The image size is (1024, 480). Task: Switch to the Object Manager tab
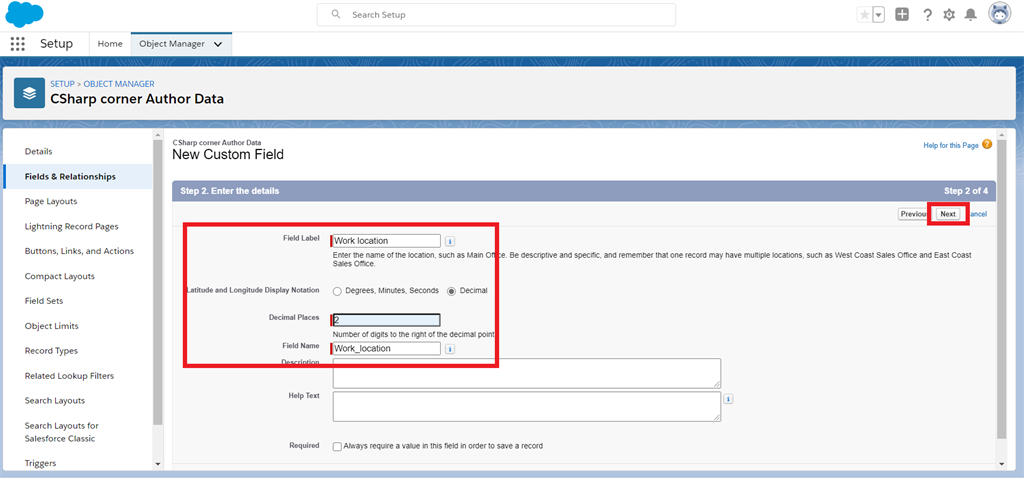coord(172,44)
